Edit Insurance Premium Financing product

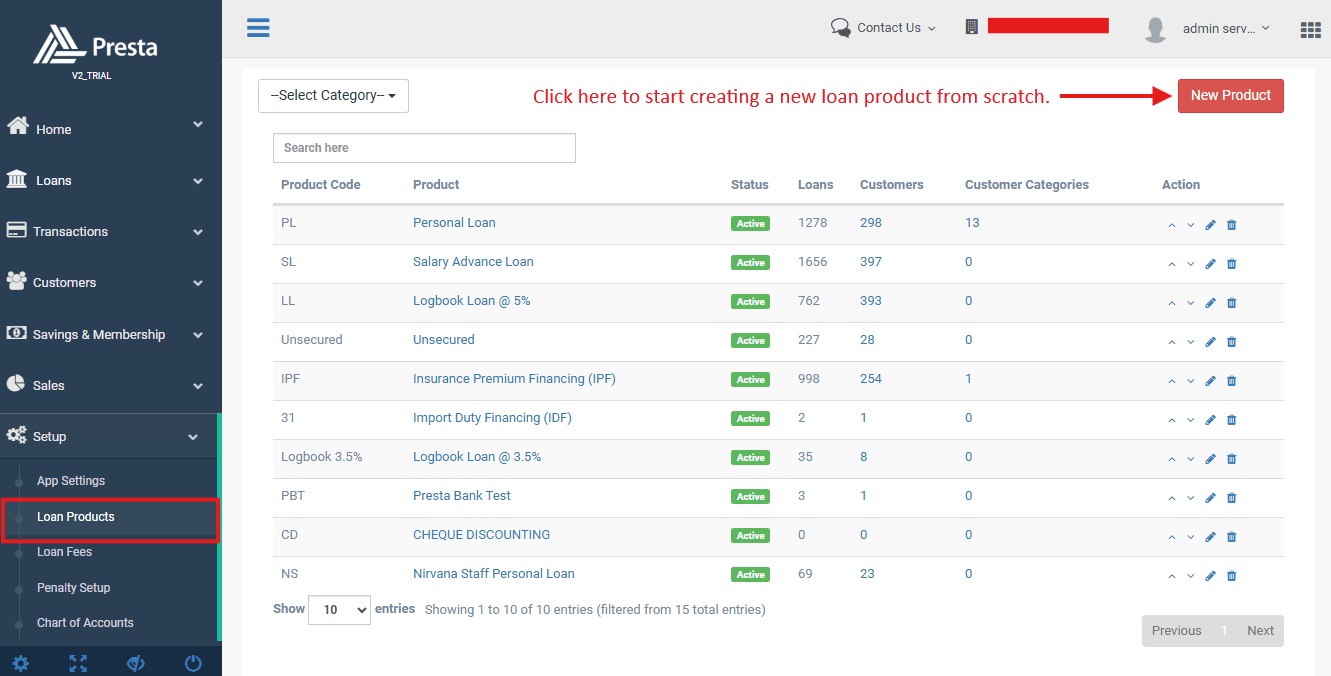1210,380
